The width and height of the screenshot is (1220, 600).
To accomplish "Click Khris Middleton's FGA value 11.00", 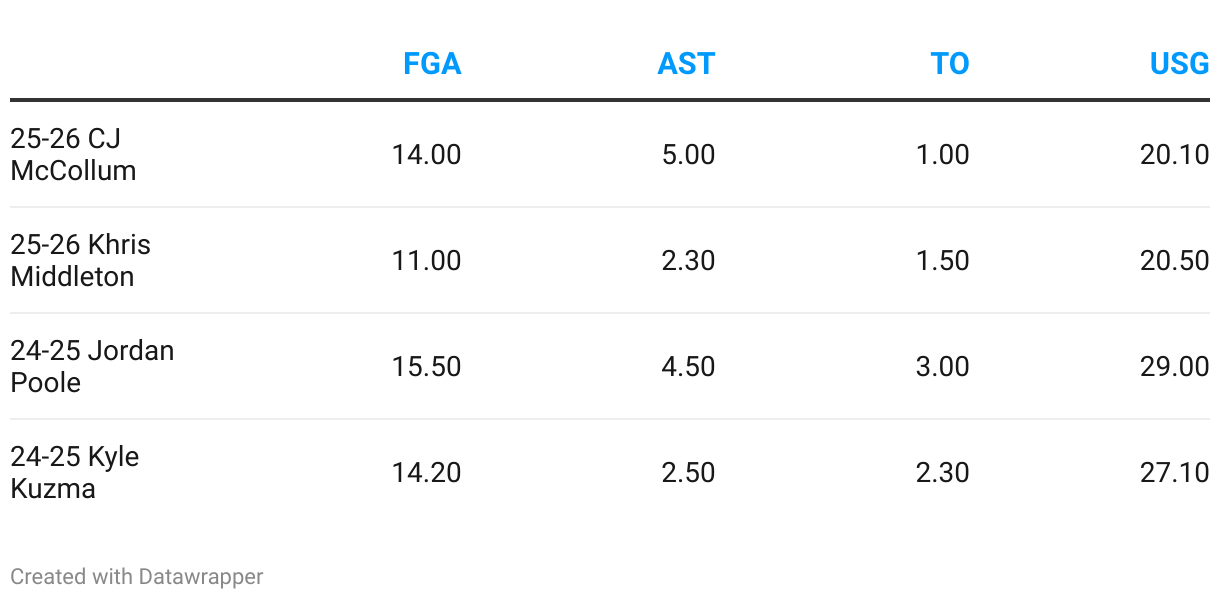I will [x=426, y=261].
